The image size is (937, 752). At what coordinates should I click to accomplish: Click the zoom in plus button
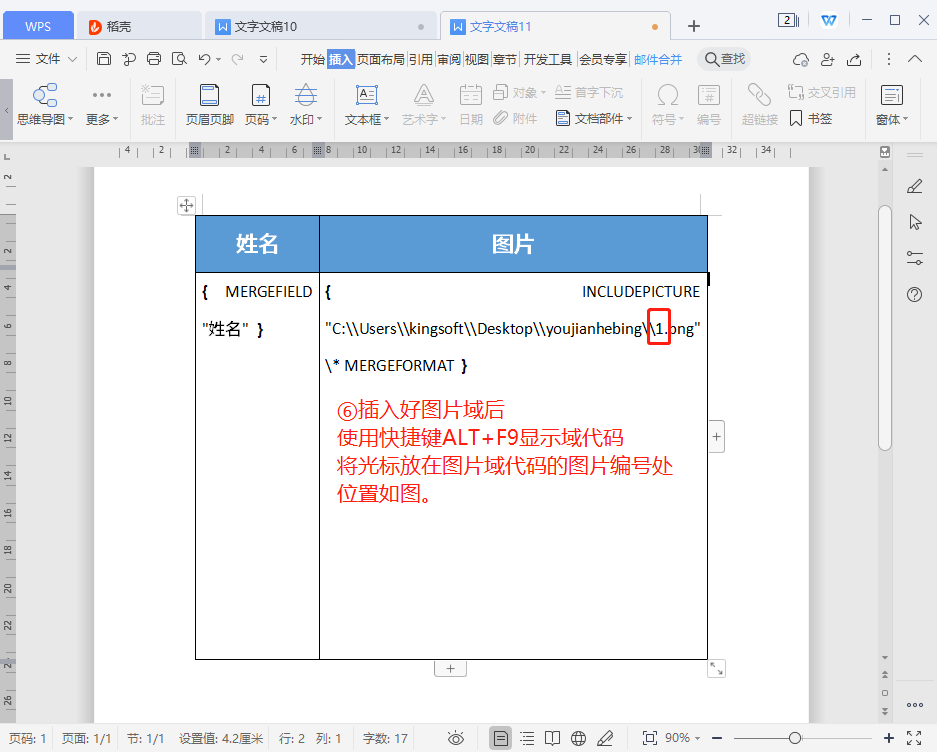[889, 738]
